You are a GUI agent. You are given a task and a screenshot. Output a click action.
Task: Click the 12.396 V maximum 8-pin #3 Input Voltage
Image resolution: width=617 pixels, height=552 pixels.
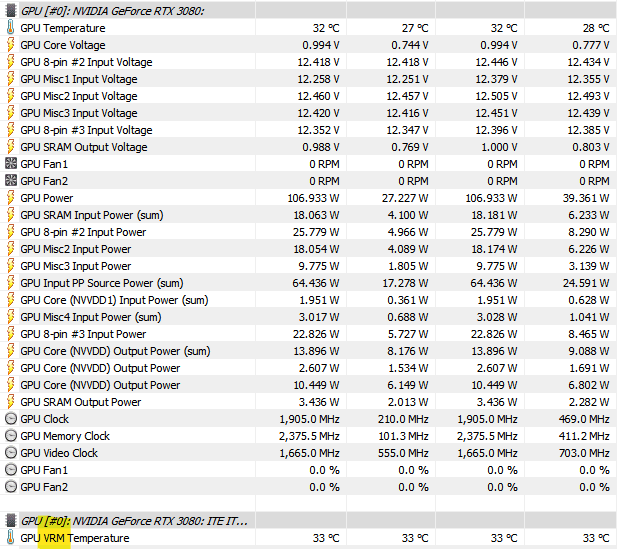[496, 130]
